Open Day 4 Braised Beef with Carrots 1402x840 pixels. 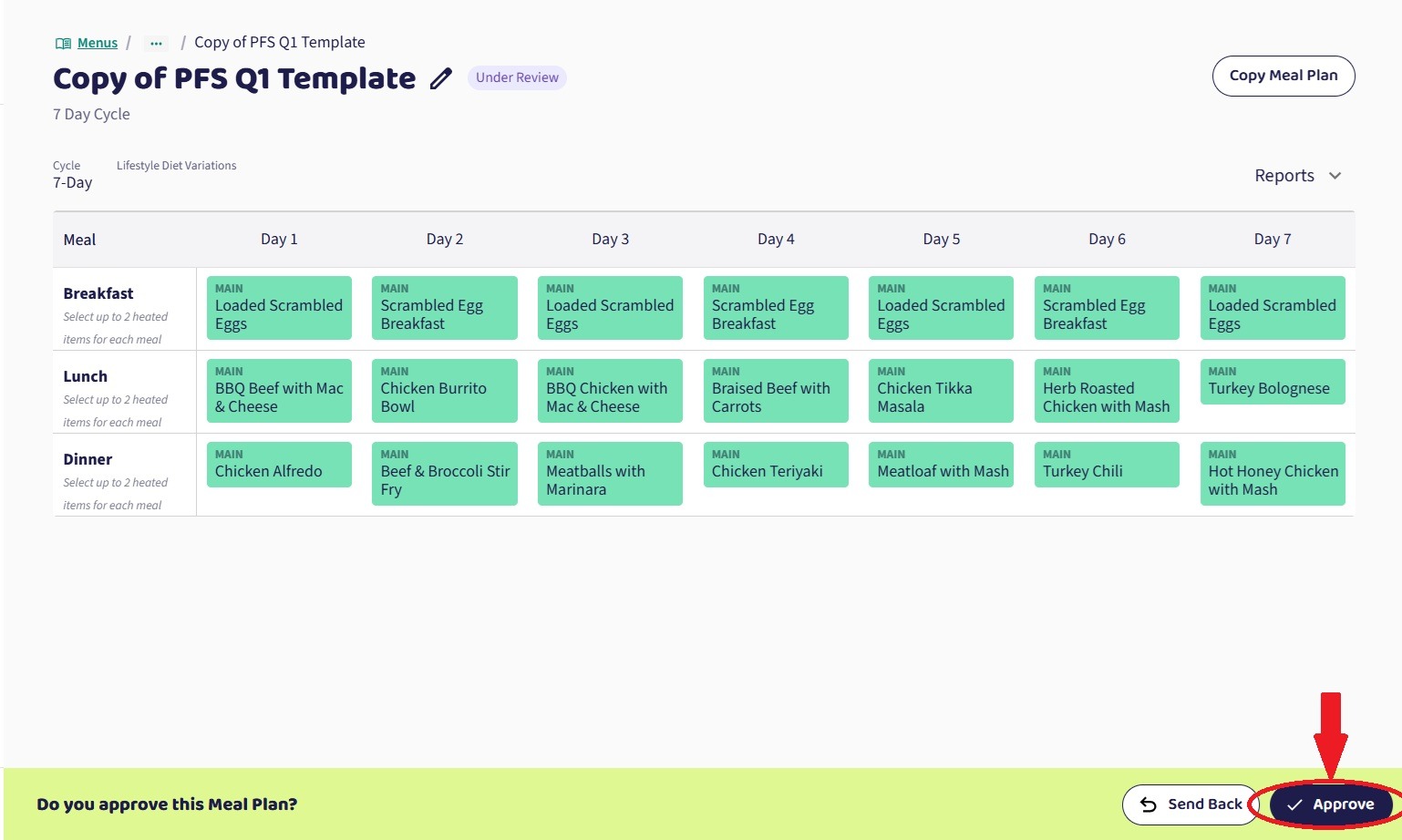click(x=776, y=391)
